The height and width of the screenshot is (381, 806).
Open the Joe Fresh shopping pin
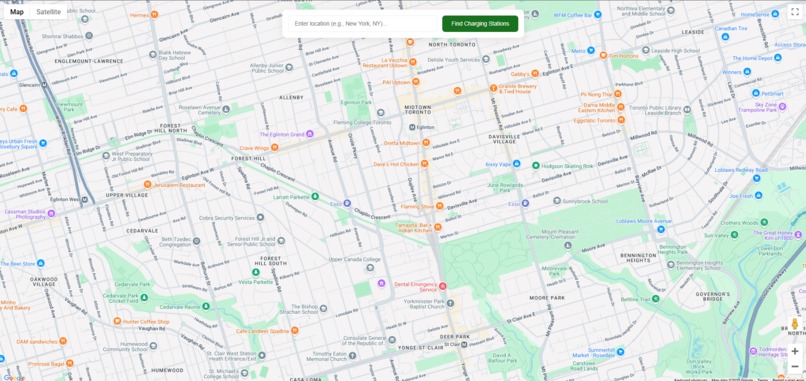(759, 195)
